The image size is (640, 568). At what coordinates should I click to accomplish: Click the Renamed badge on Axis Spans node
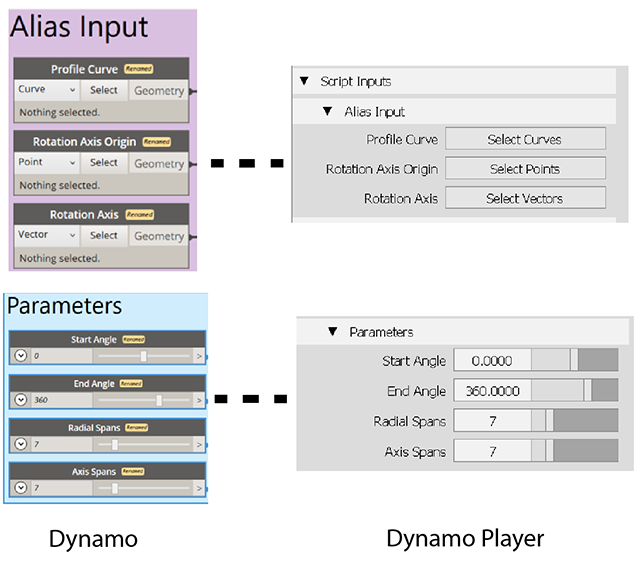click(x=133, y=471)
